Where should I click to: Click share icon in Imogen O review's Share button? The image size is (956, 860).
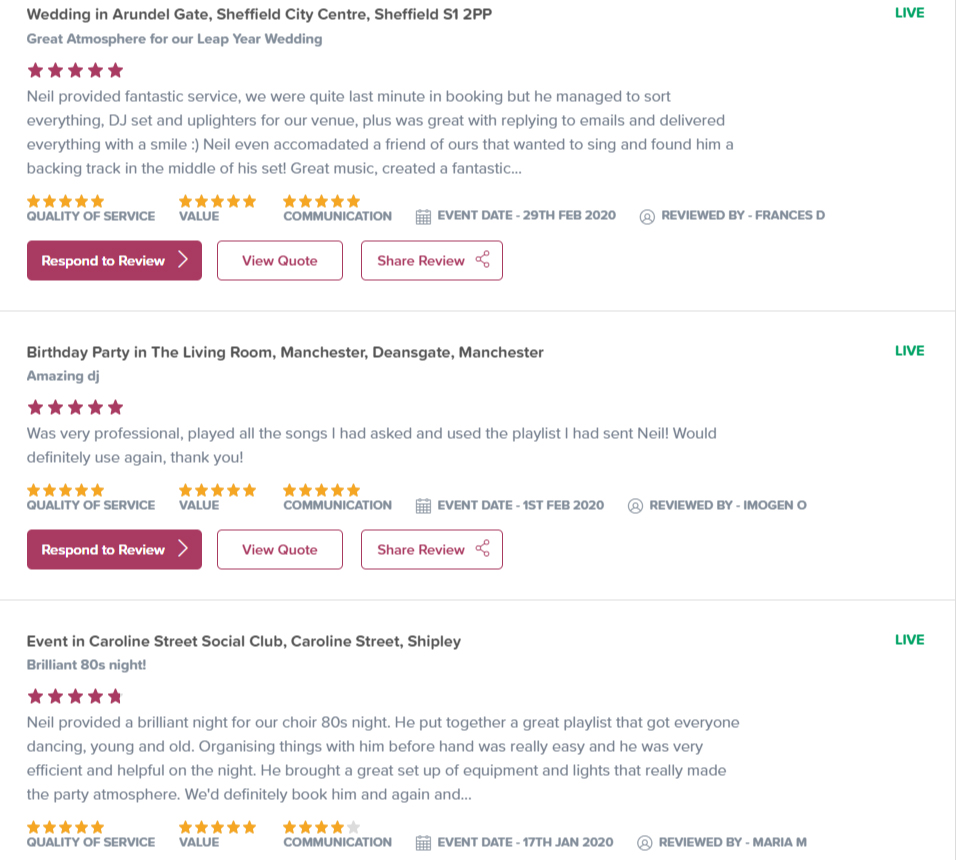[483, 549]
